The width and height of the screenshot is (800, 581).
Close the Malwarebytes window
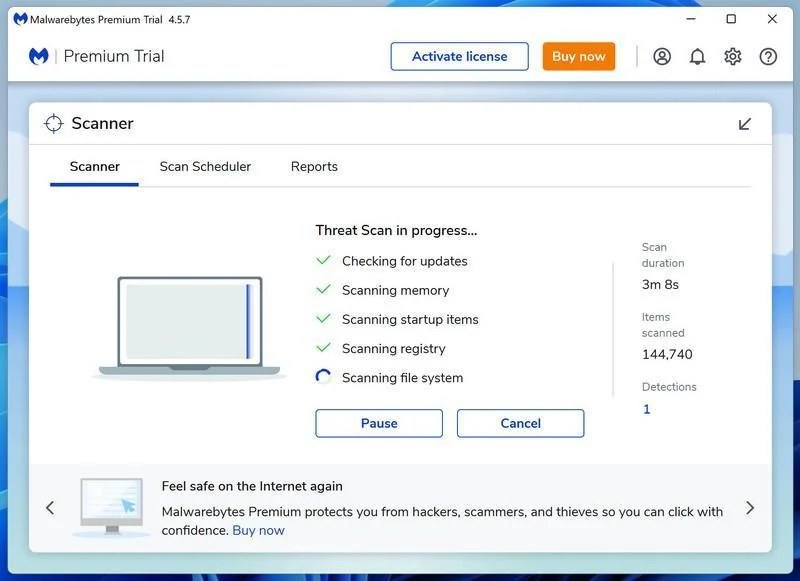click(x=772, y=19)
